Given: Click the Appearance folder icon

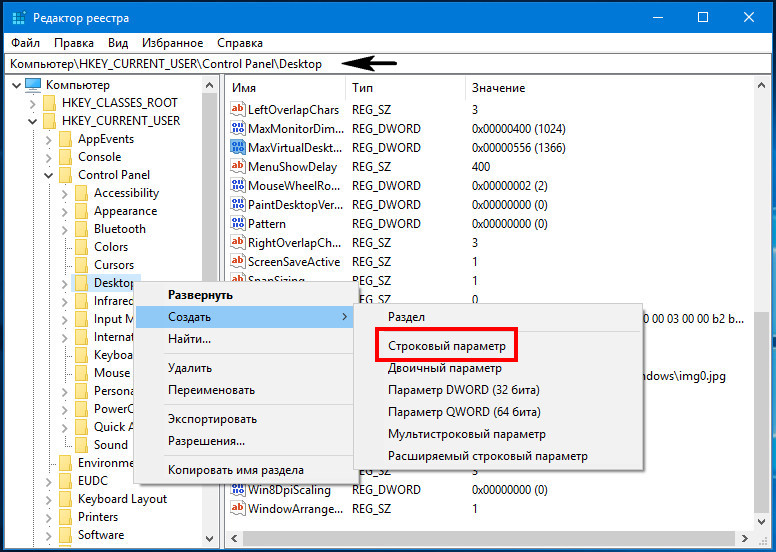Looking at the screenshot, I should (82, 211).
